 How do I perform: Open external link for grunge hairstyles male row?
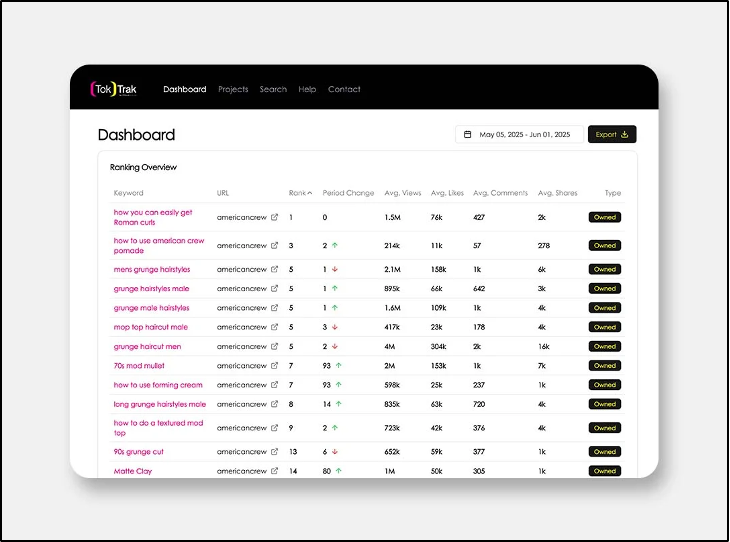[274, 288]
